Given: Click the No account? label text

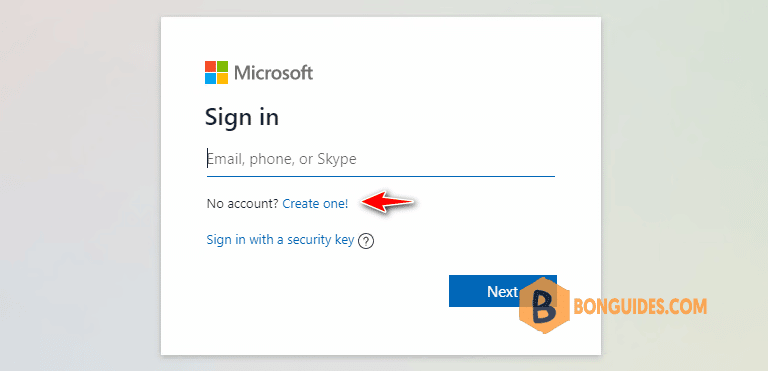Looking at the screenshot, I should tap(242, 203).
